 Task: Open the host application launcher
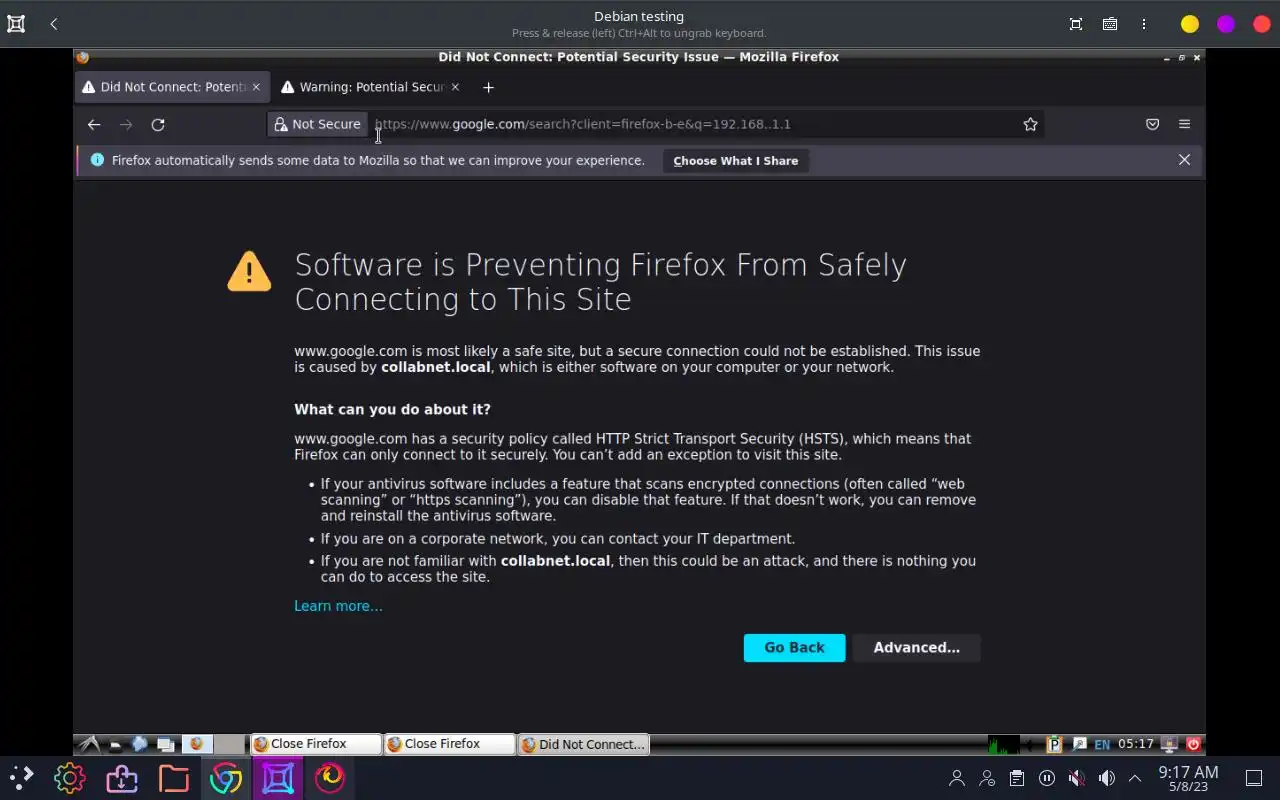tap(21, 777)
